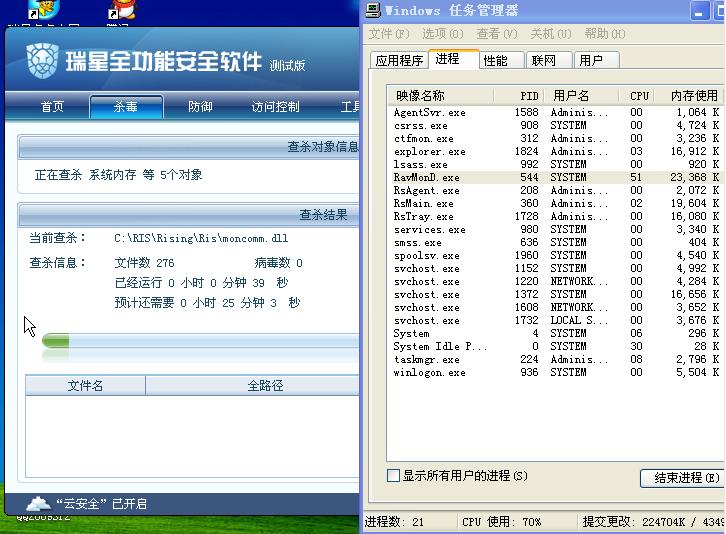
Task: Select svchost.exe with PID 1220
Action: coord(556,281)
